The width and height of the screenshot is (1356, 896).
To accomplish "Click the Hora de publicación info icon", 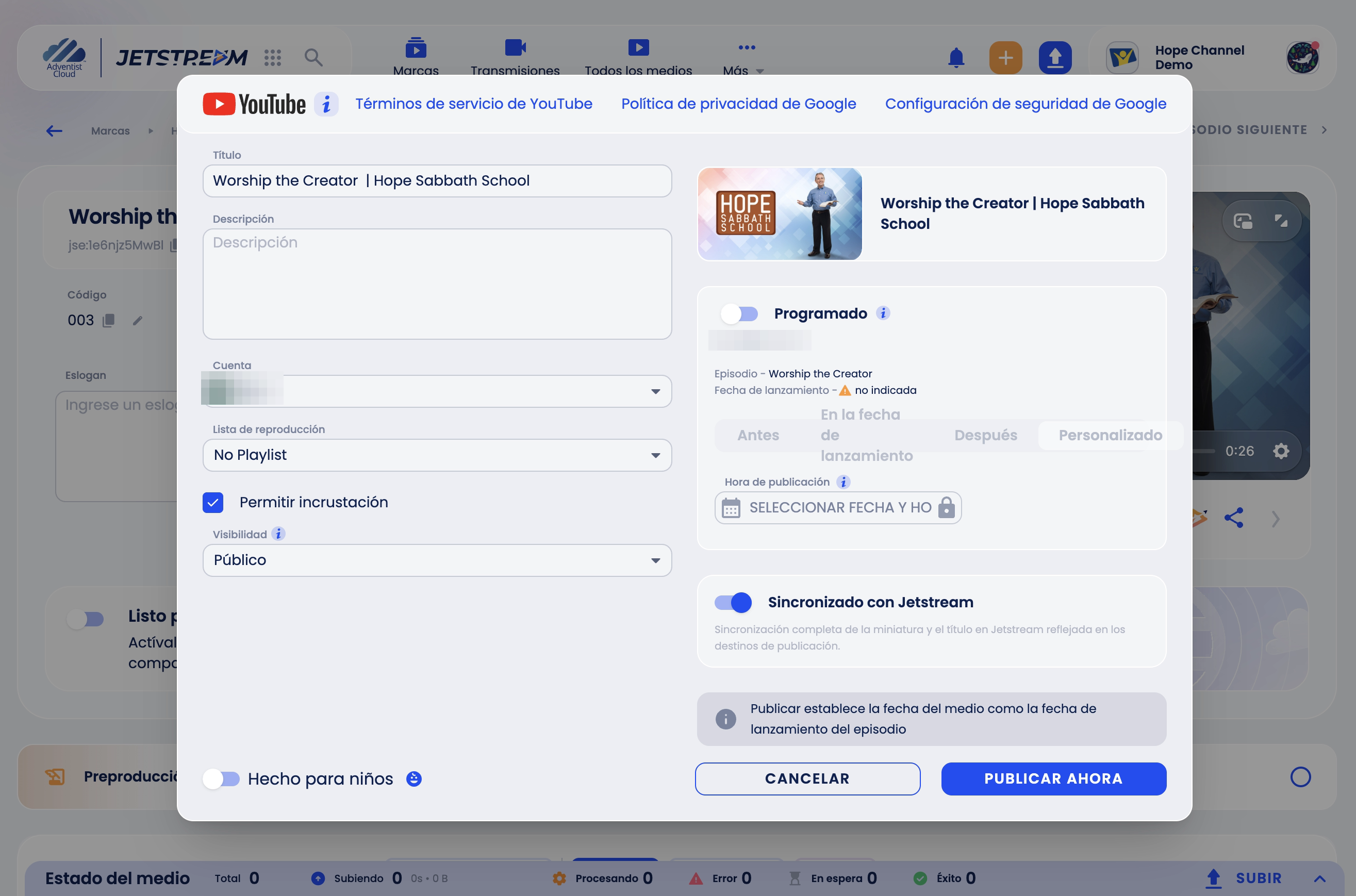I will point(843,482).
